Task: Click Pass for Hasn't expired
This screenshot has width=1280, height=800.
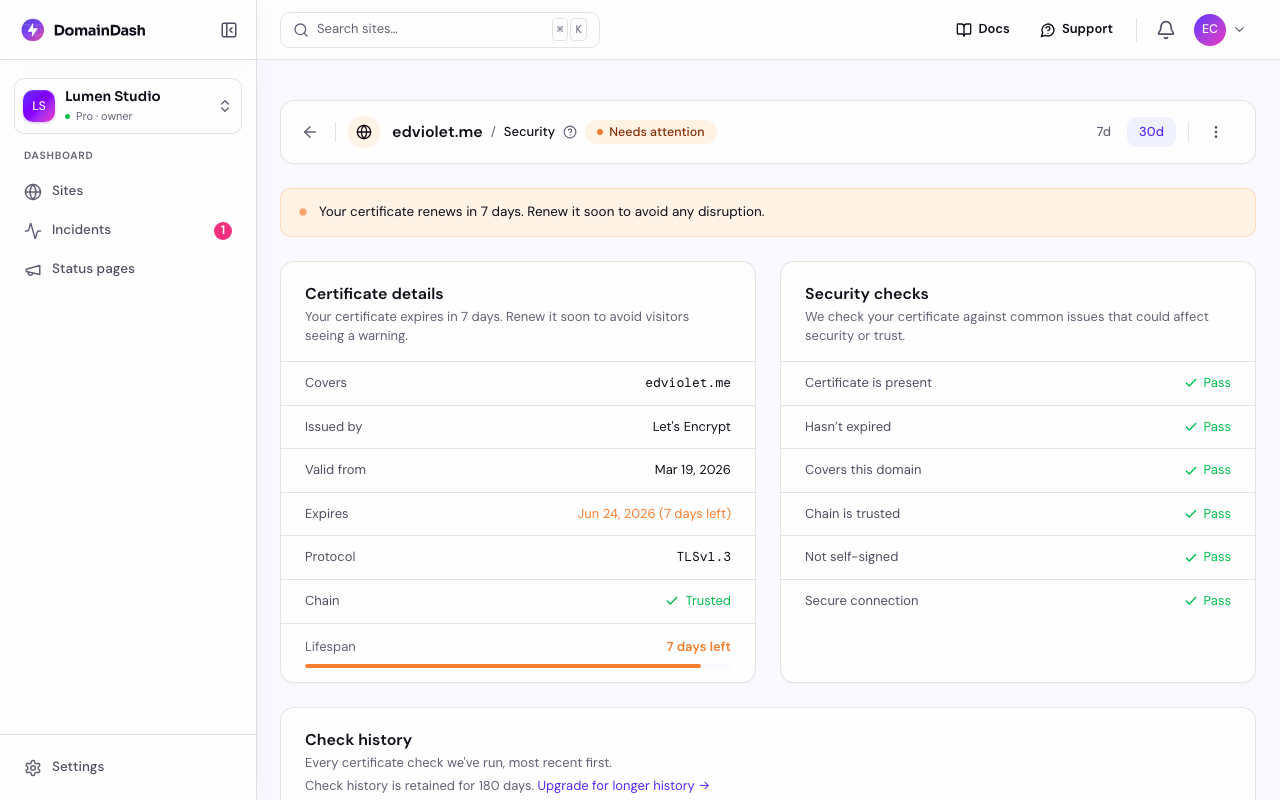Action: [1208, 427]
